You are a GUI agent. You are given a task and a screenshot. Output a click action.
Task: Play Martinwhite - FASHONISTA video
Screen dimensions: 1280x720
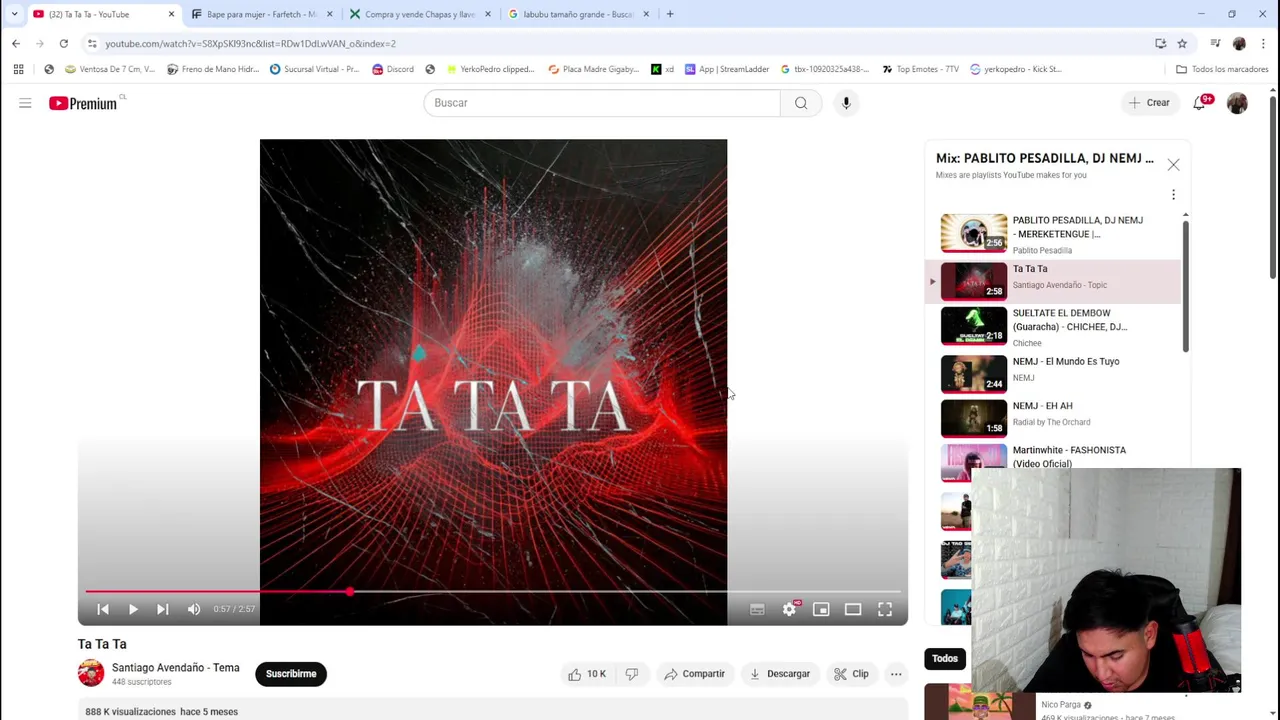pyautogui.click(x=1053, y=455)
